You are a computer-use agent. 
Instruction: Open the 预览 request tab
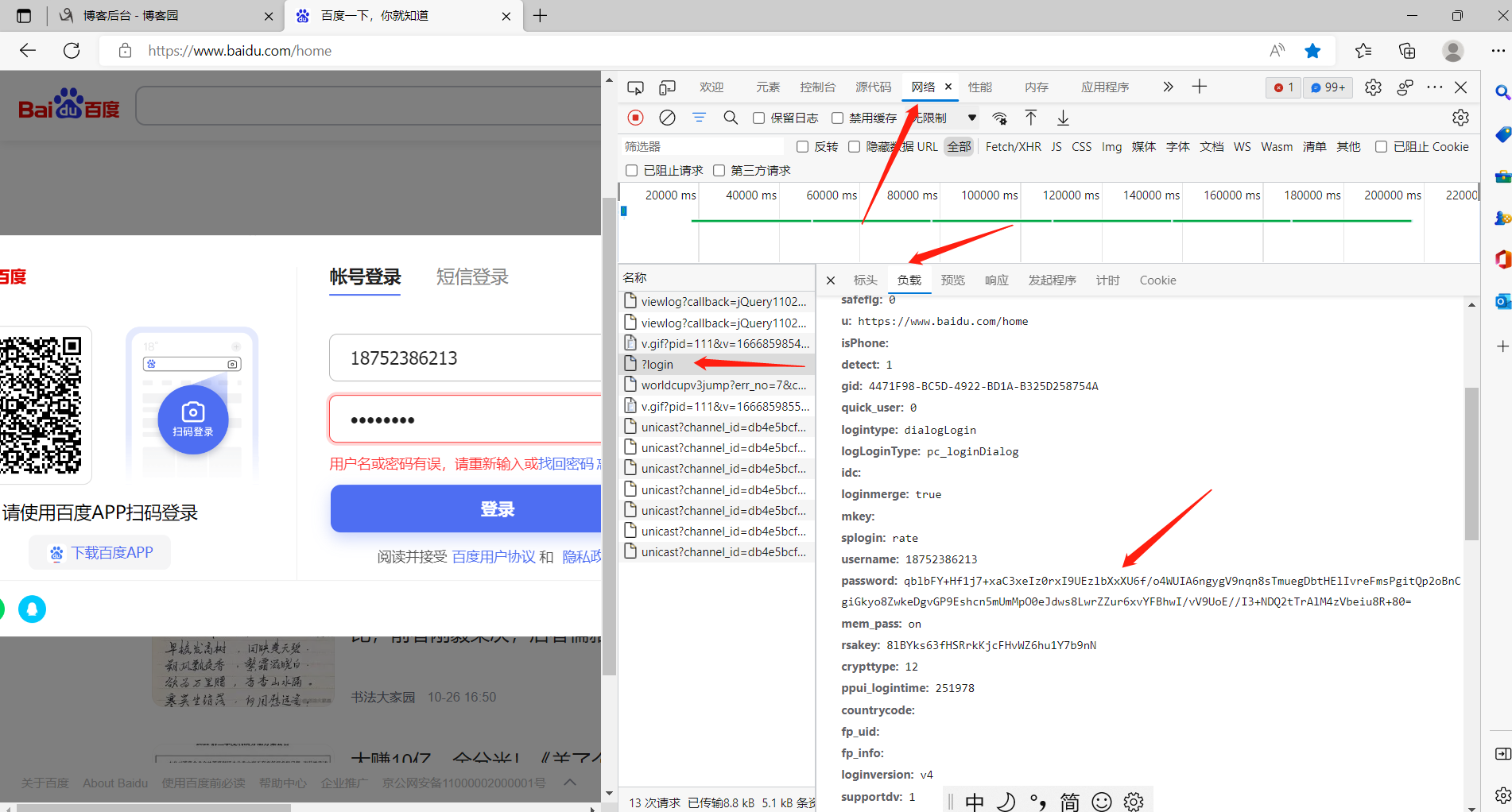point(953,280)
